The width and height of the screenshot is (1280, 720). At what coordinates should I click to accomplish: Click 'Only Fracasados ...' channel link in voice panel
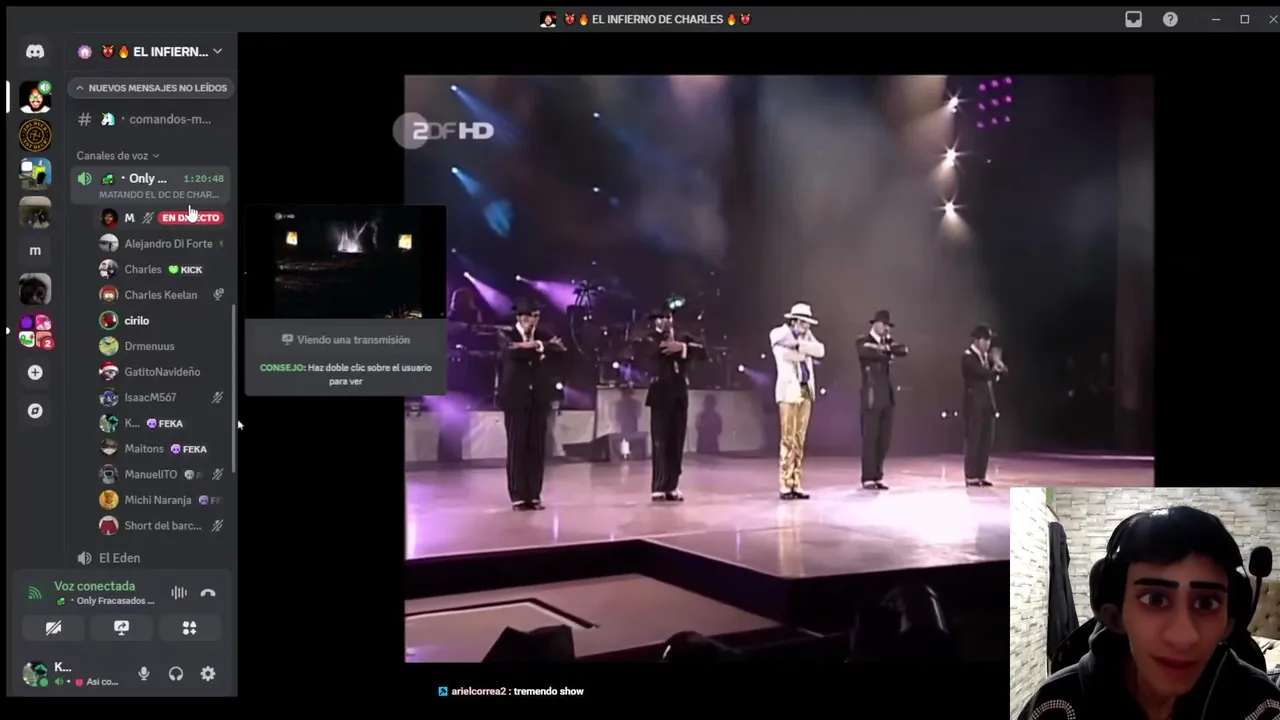coord(105,601)
